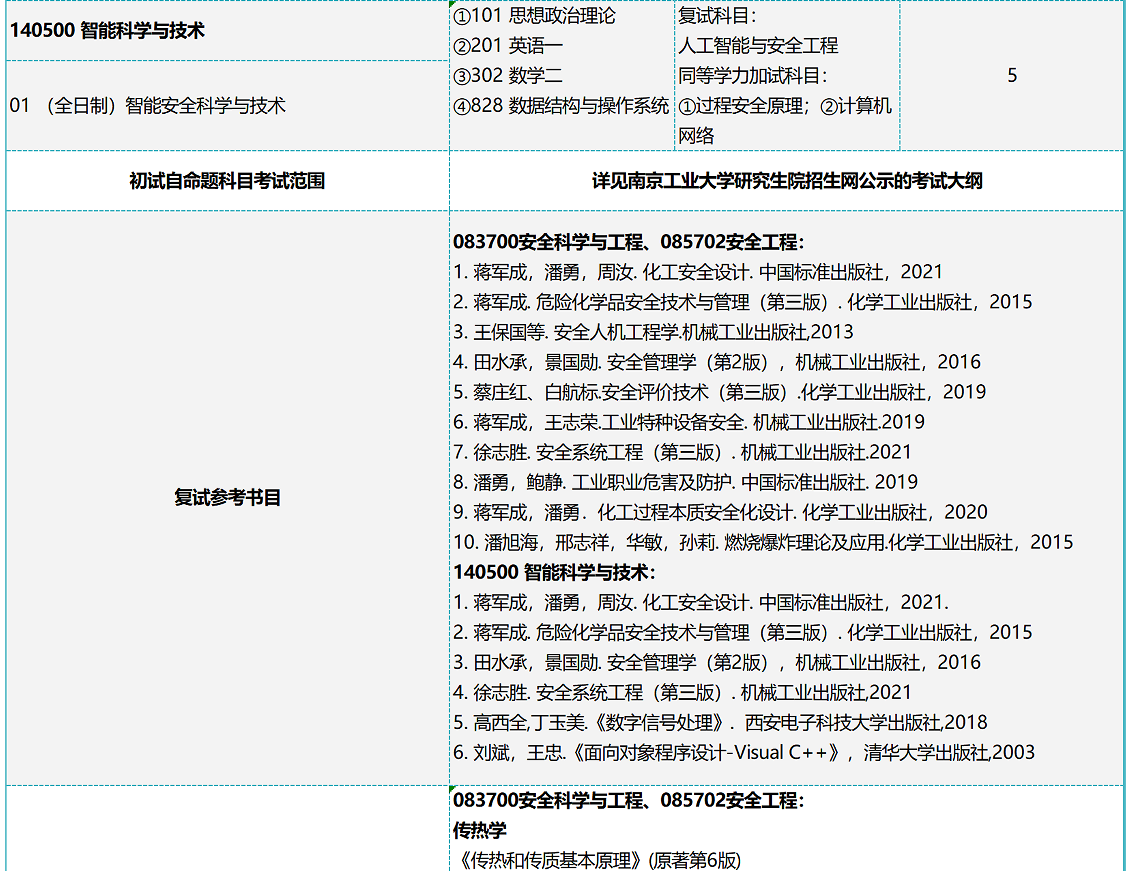The height and width of the screenshot is (871, 1129).
Task: Click the 复试参考书目 row label cell
Action: 227,497
